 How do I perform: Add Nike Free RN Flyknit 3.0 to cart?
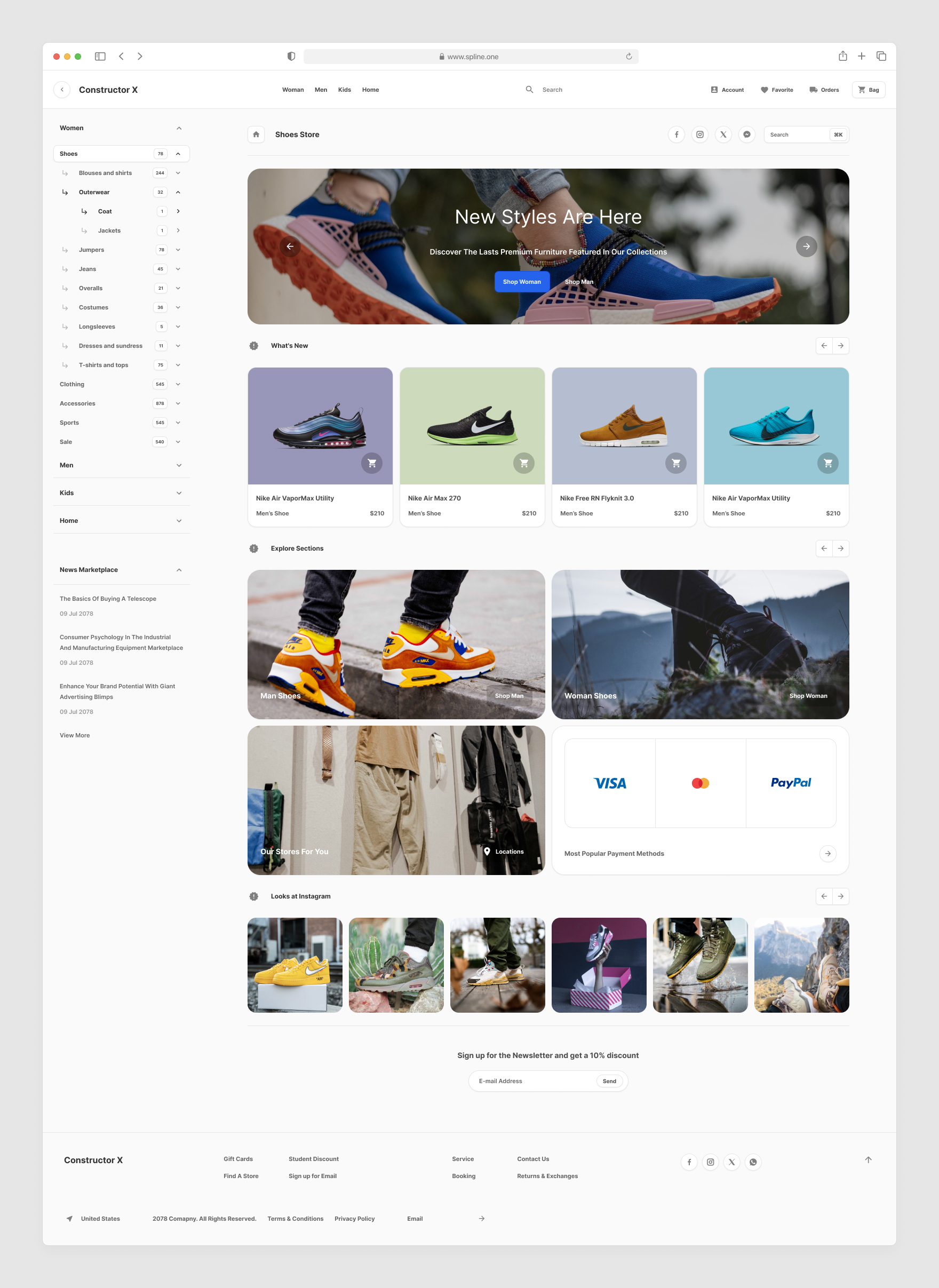click(676, 463)
